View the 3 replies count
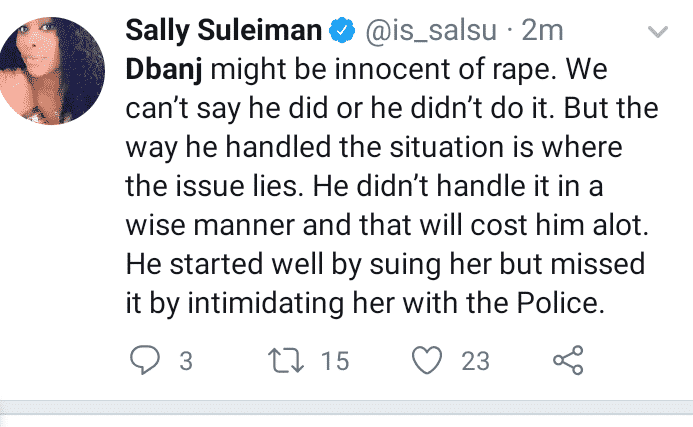This screenshot has height=427, width=693. click(x=186, y=361)
